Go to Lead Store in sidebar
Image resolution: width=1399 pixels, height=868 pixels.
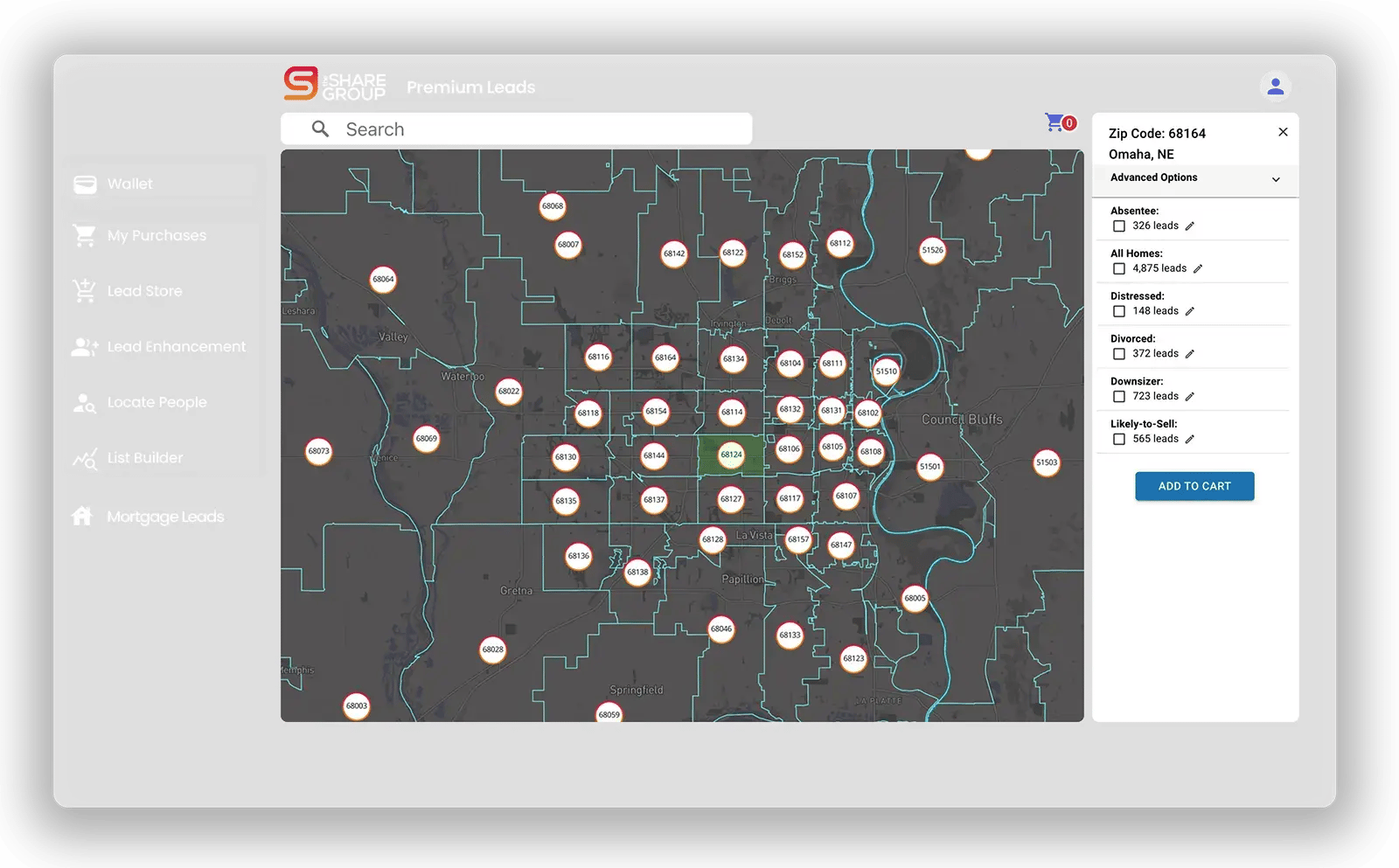click(x=144, y=291)
